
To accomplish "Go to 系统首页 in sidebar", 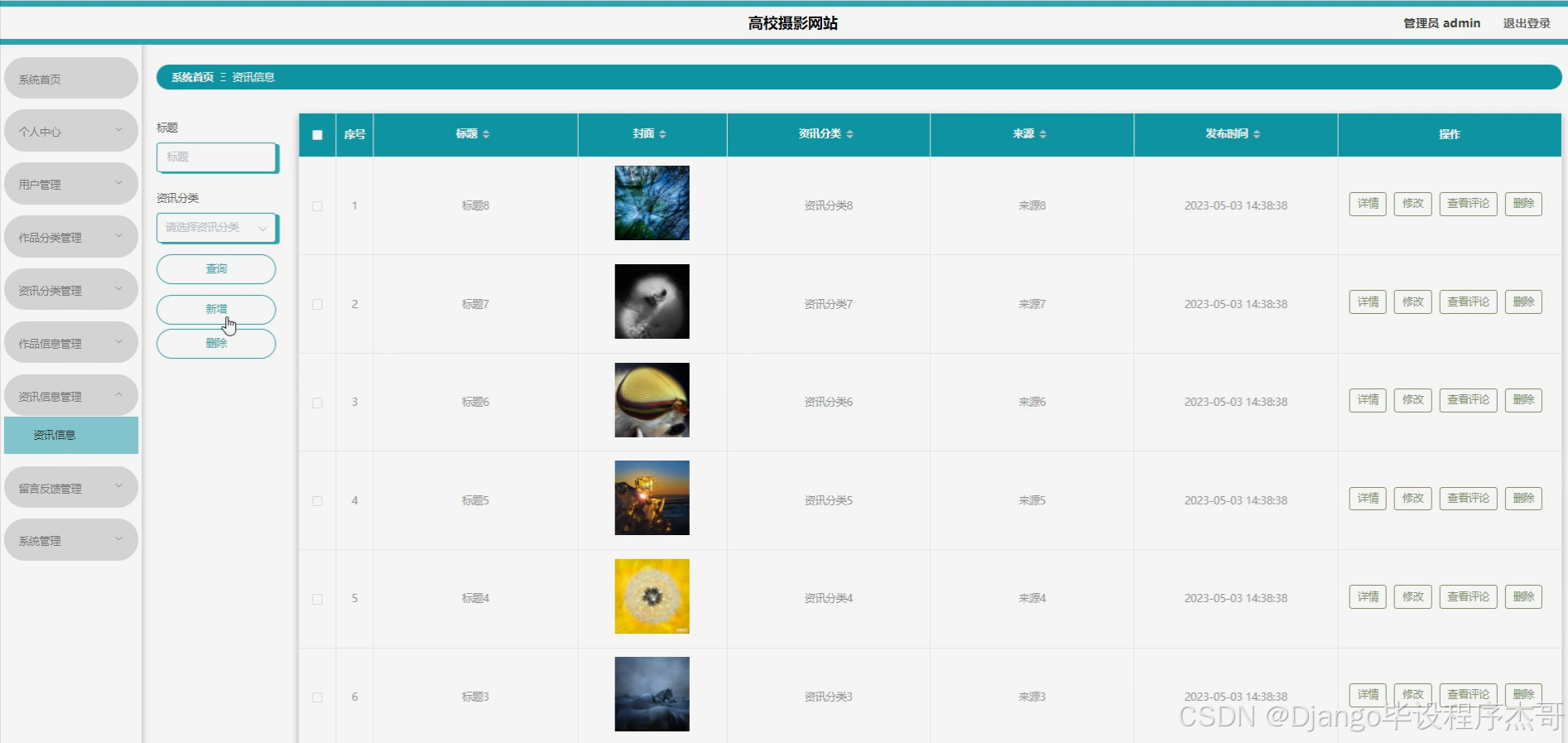I will point(71,79).
